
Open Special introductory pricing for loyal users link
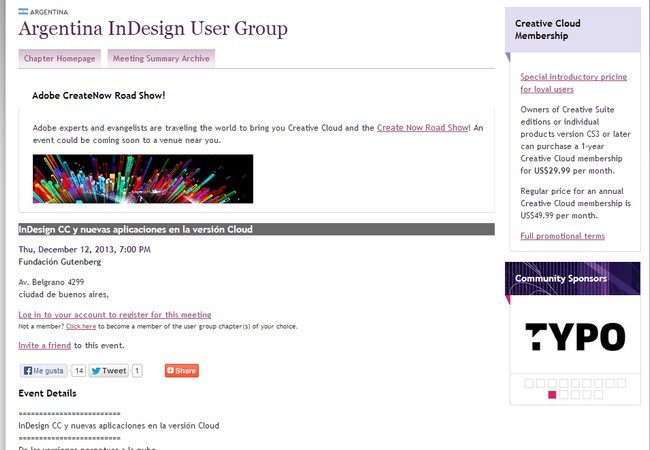tap(573, 83)
